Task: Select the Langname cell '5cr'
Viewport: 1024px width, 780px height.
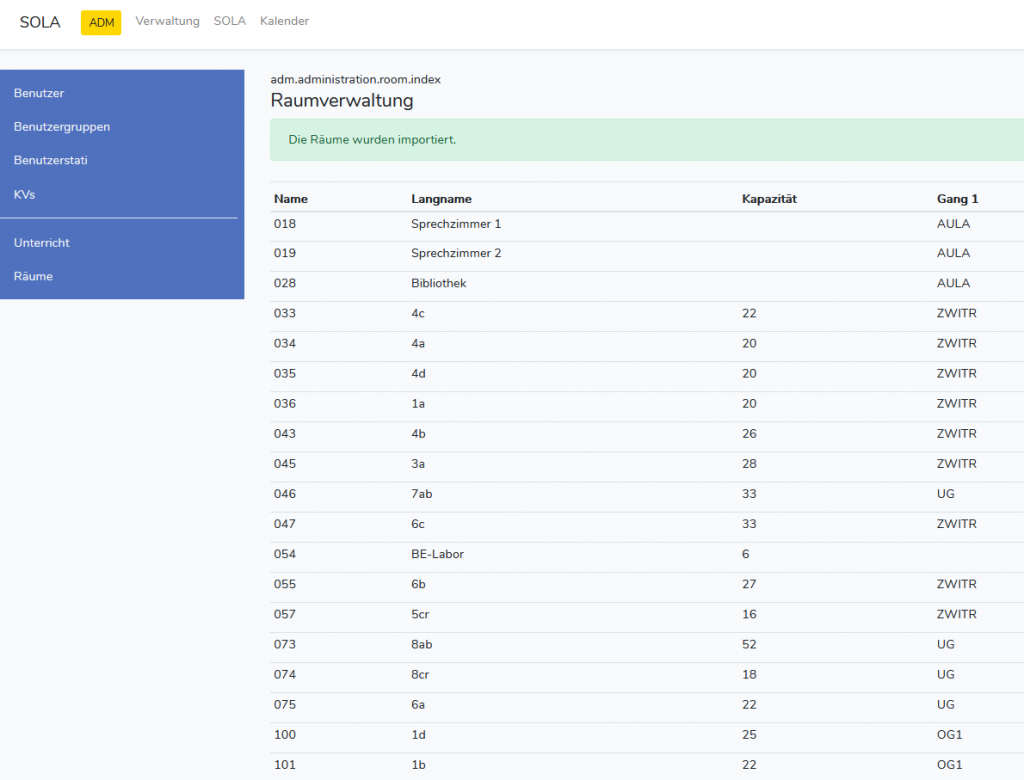Action: tap(421, 613)
